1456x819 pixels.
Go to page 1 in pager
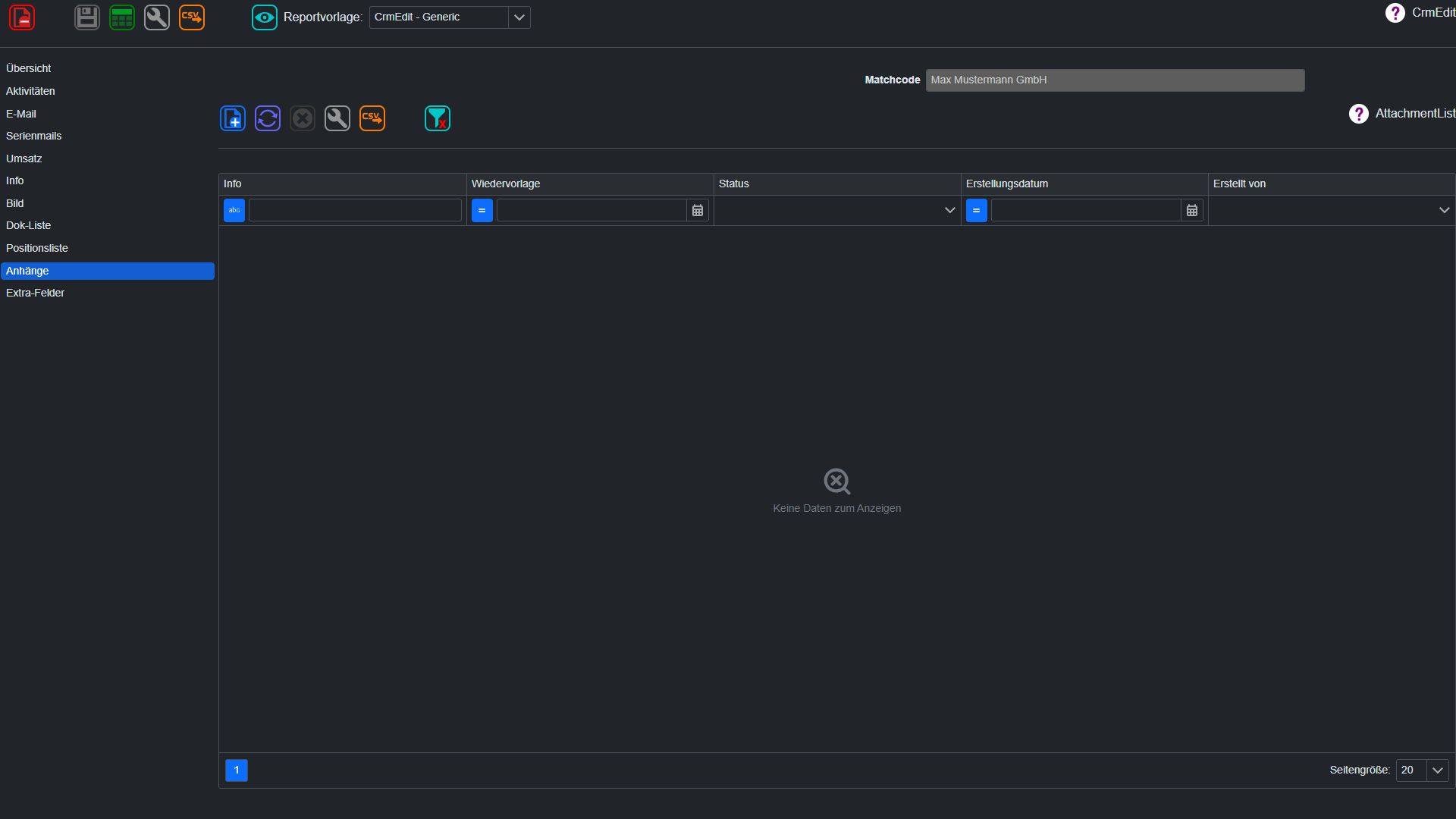tap(237, 770)
